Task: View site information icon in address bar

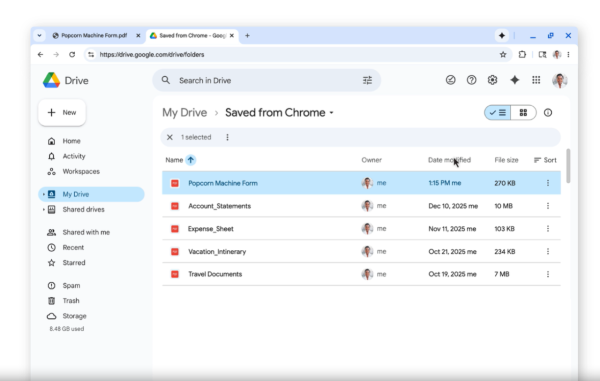Action: [x=91, y=55]
